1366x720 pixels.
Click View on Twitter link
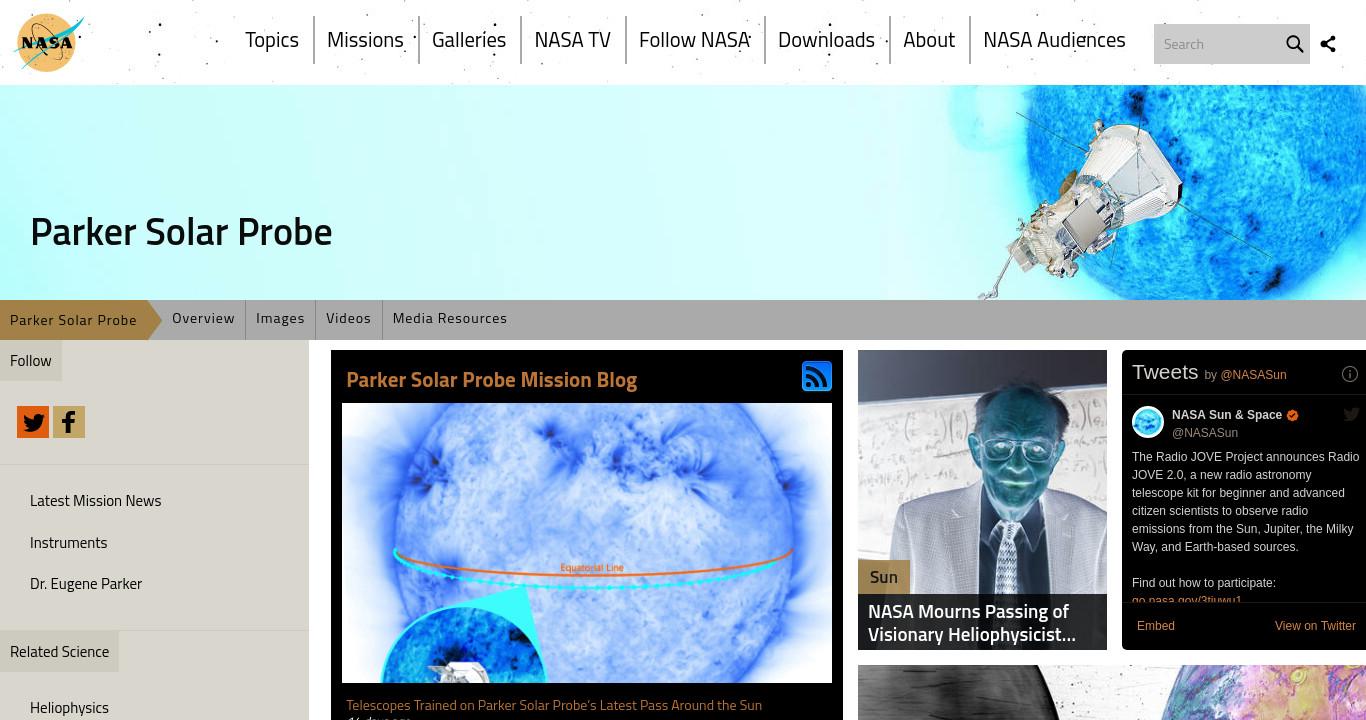point(1315,626)
